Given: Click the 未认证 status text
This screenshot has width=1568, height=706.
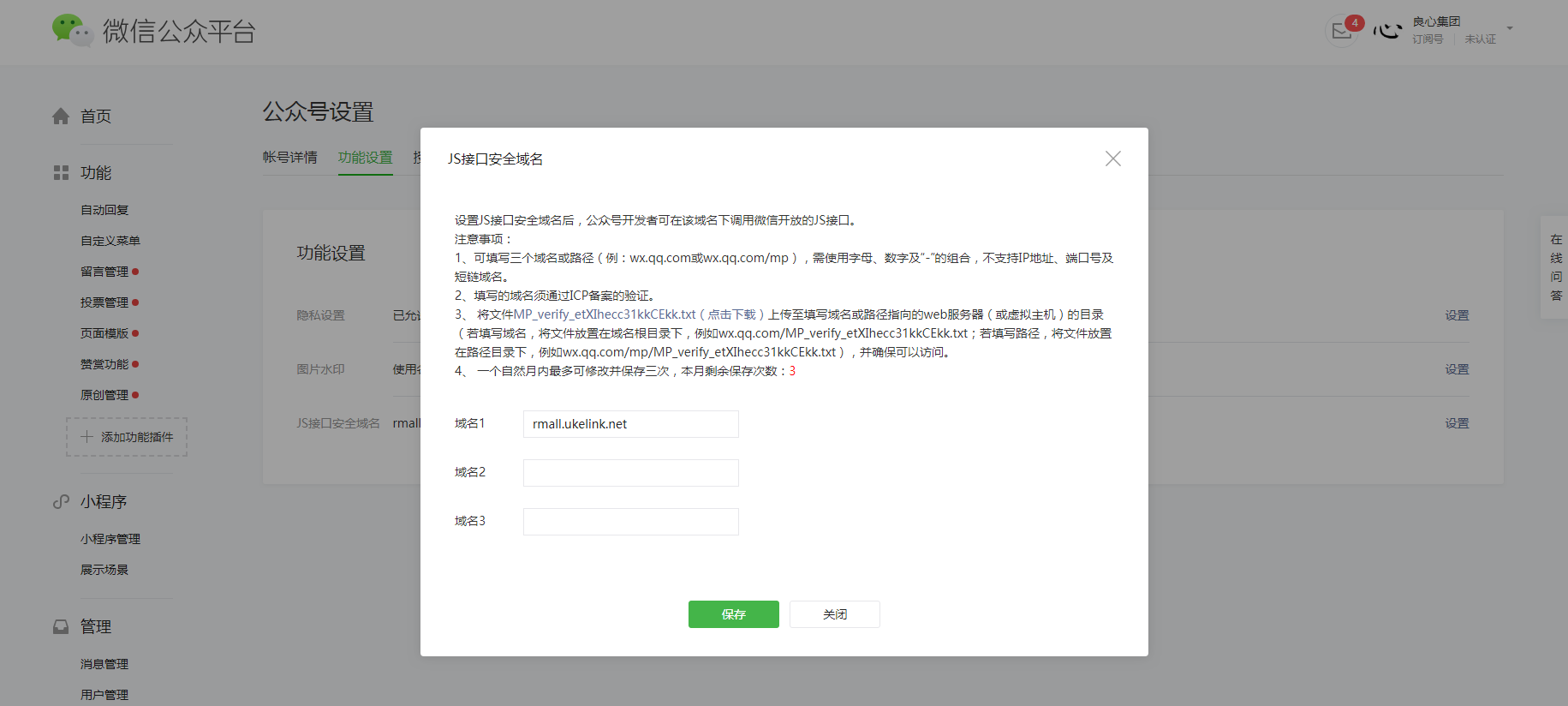Looking at the screenshot, I should [1480, 39].
